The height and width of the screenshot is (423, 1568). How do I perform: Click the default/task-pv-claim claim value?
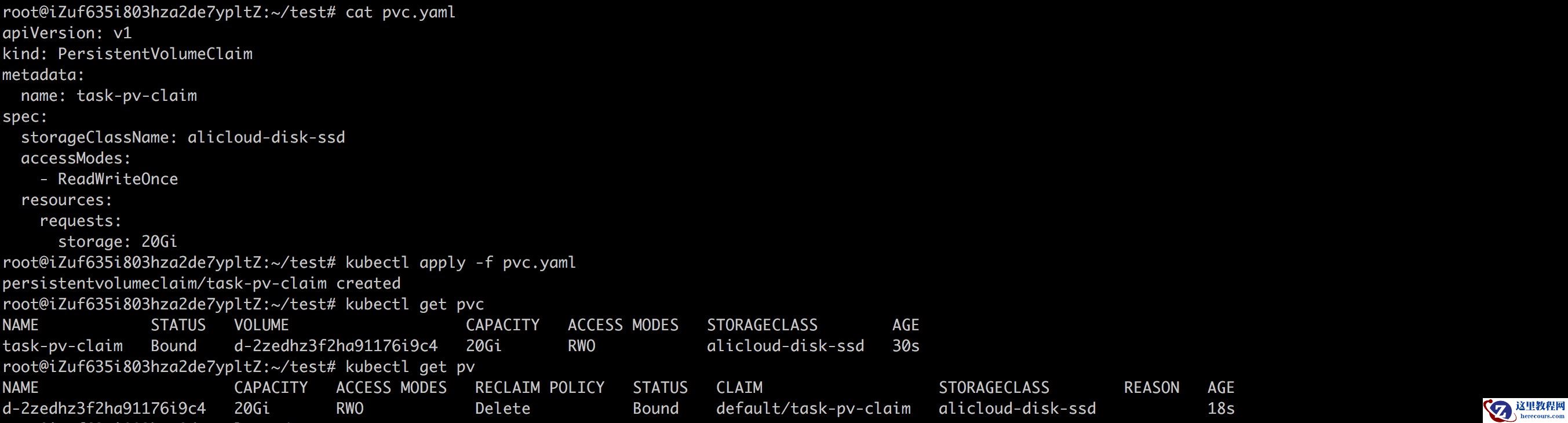coord(813,409)
